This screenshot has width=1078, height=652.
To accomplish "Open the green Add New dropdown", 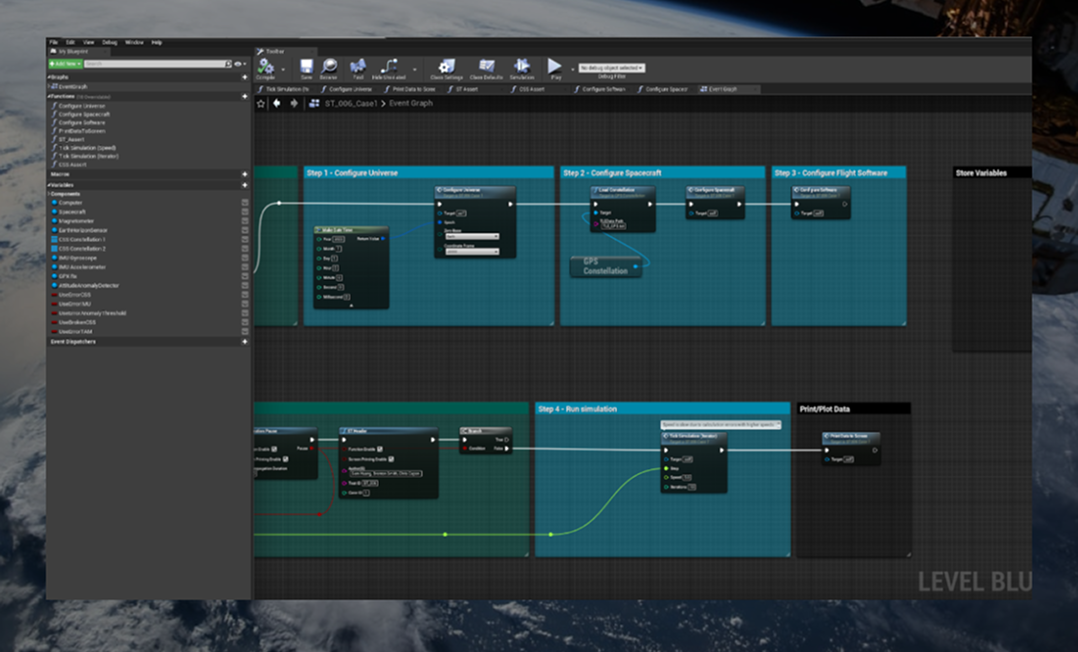I will pos(66,64).
